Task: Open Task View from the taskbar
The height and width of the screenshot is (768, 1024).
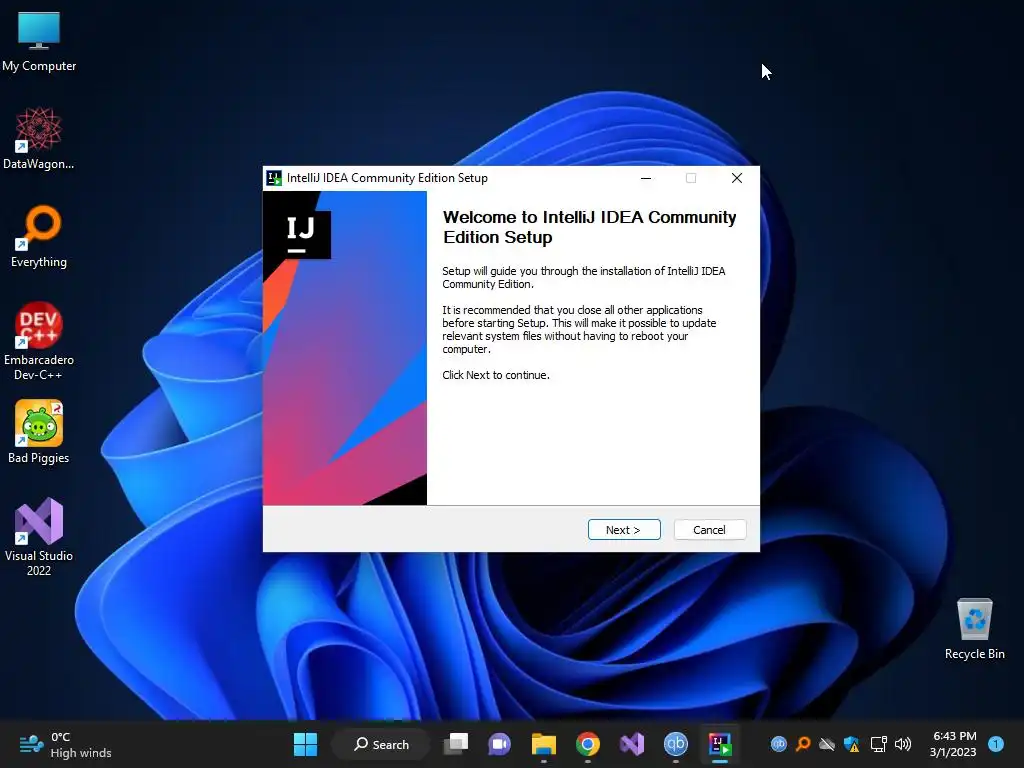Action: pos(456,744)
